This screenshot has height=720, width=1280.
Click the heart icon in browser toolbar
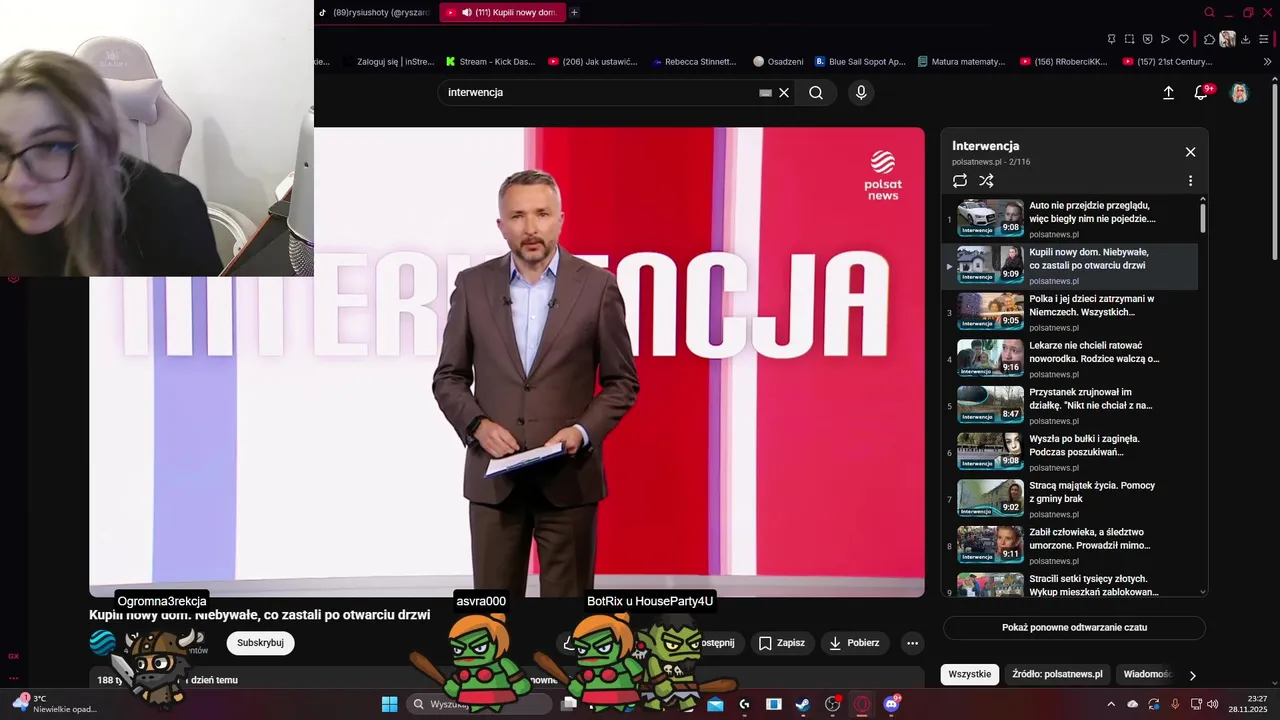coord(1184,39)
